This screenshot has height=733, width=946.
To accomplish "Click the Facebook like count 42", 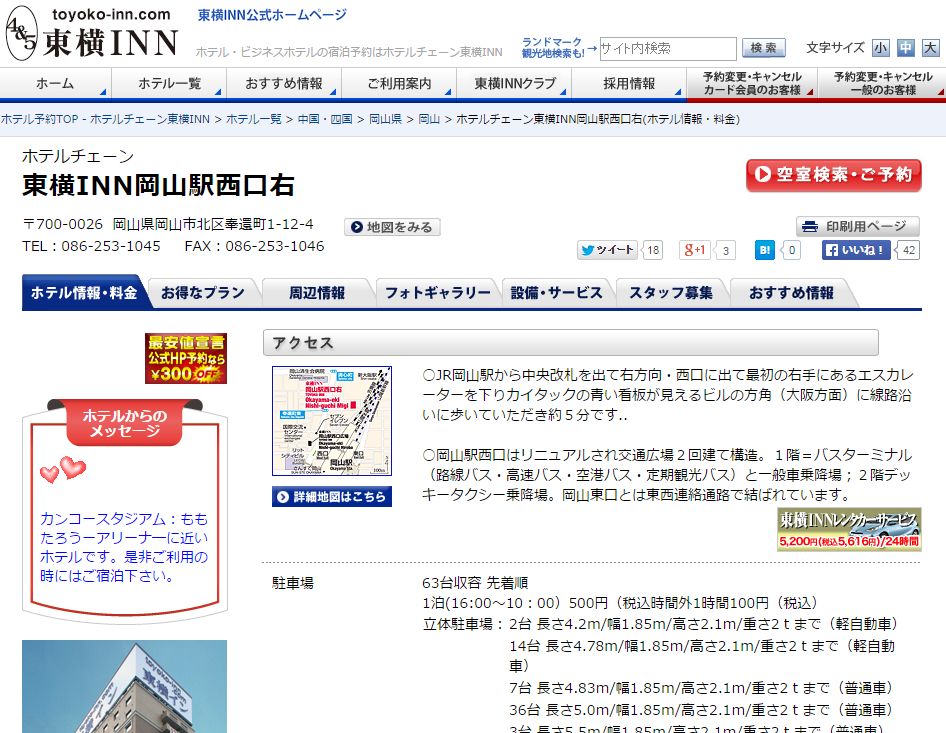I will point(909,250).
